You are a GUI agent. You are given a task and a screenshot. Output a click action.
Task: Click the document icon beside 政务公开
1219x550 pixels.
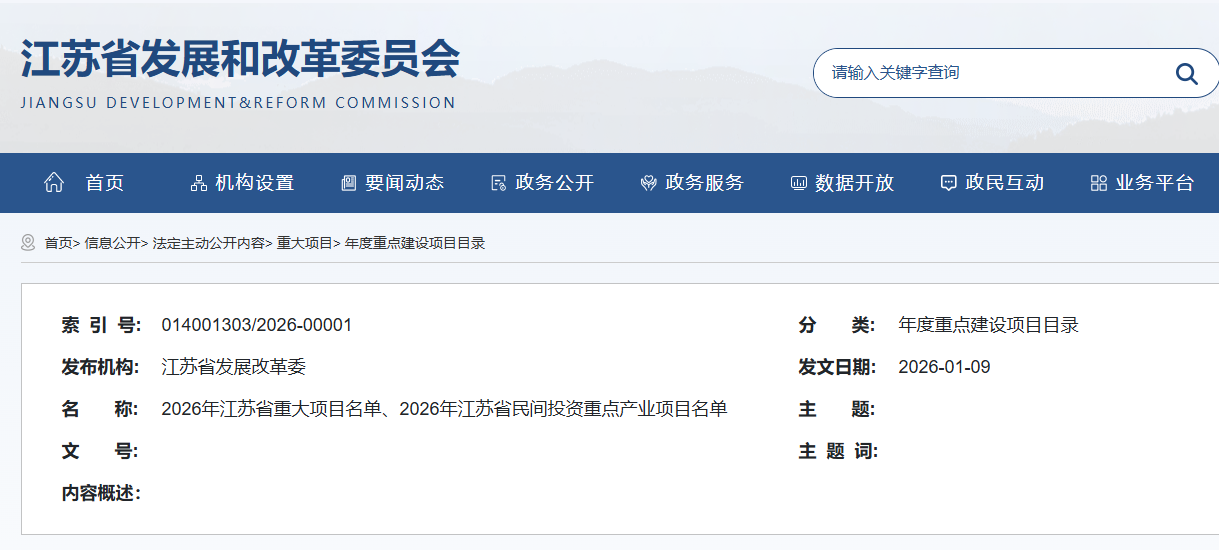tap(498, 183)
